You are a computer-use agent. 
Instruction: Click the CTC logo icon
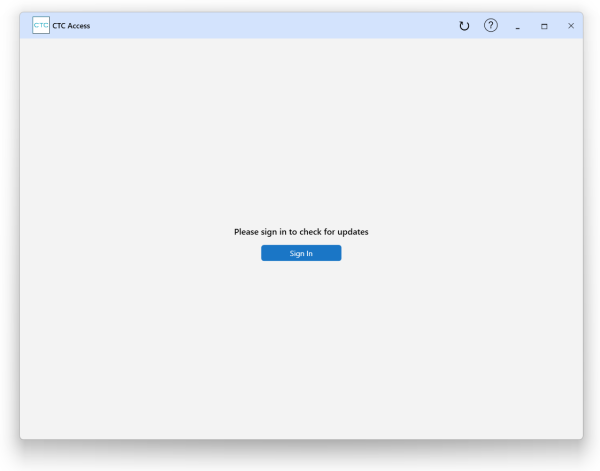[41, 26]
